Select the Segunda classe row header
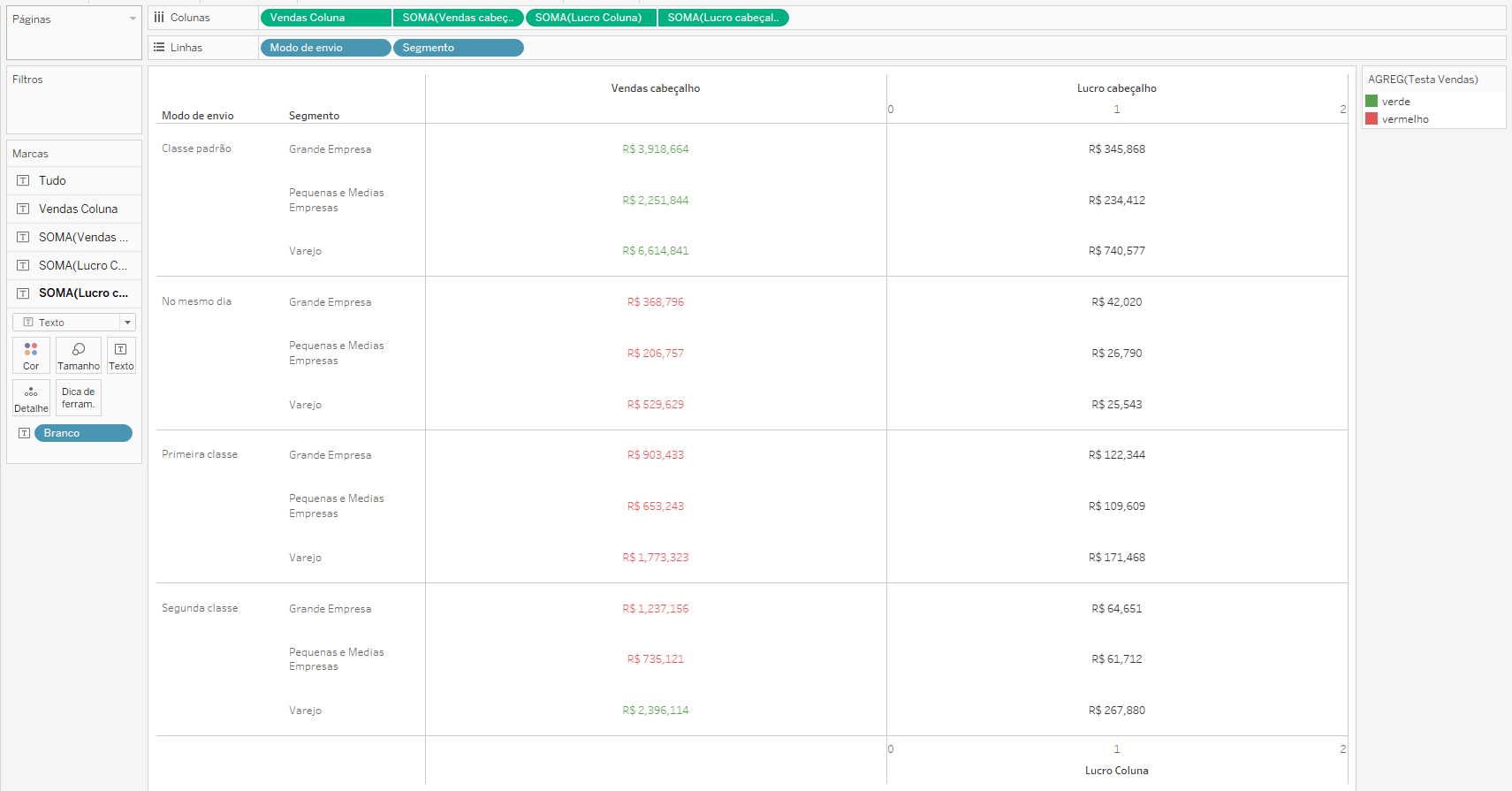The width and height of the screenshot is (1512, 791). click(200, 608)
